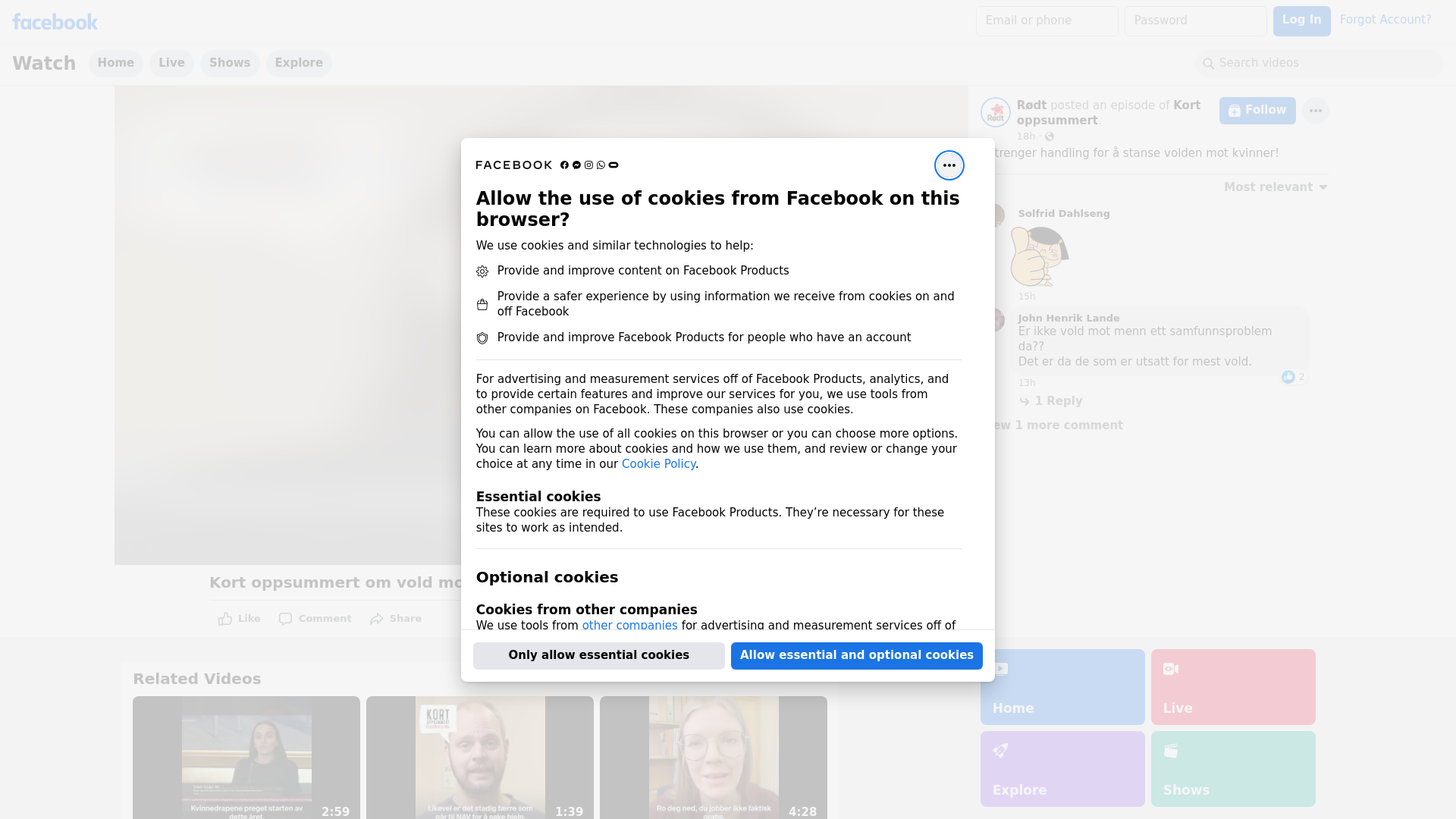Select the Home tab in Watch bar

[115, 63]
